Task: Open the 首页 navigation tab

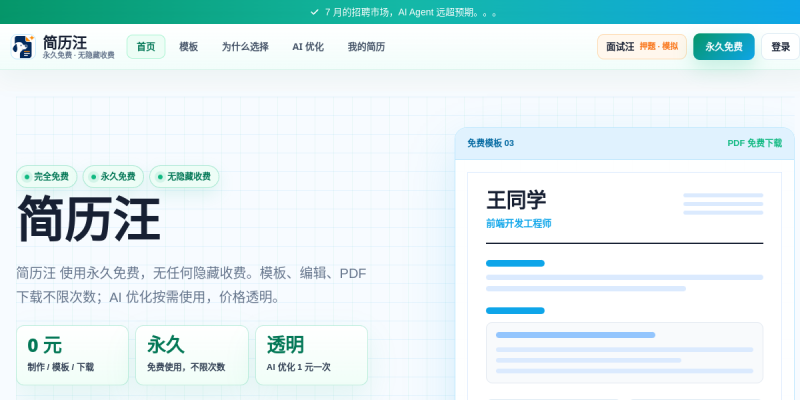Action: tap(146, 47)
